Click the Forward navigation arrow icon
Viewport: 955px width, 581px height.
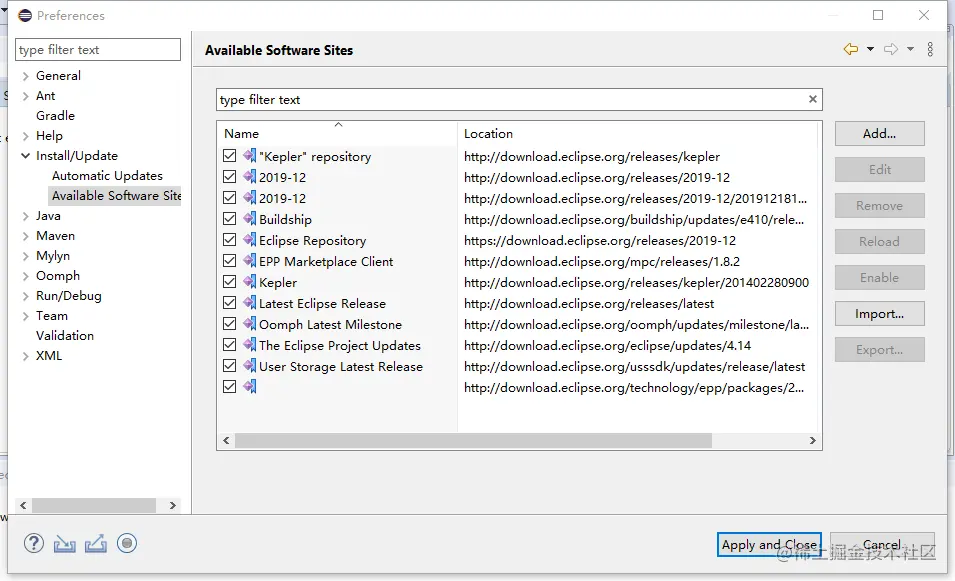click(891, 49)
